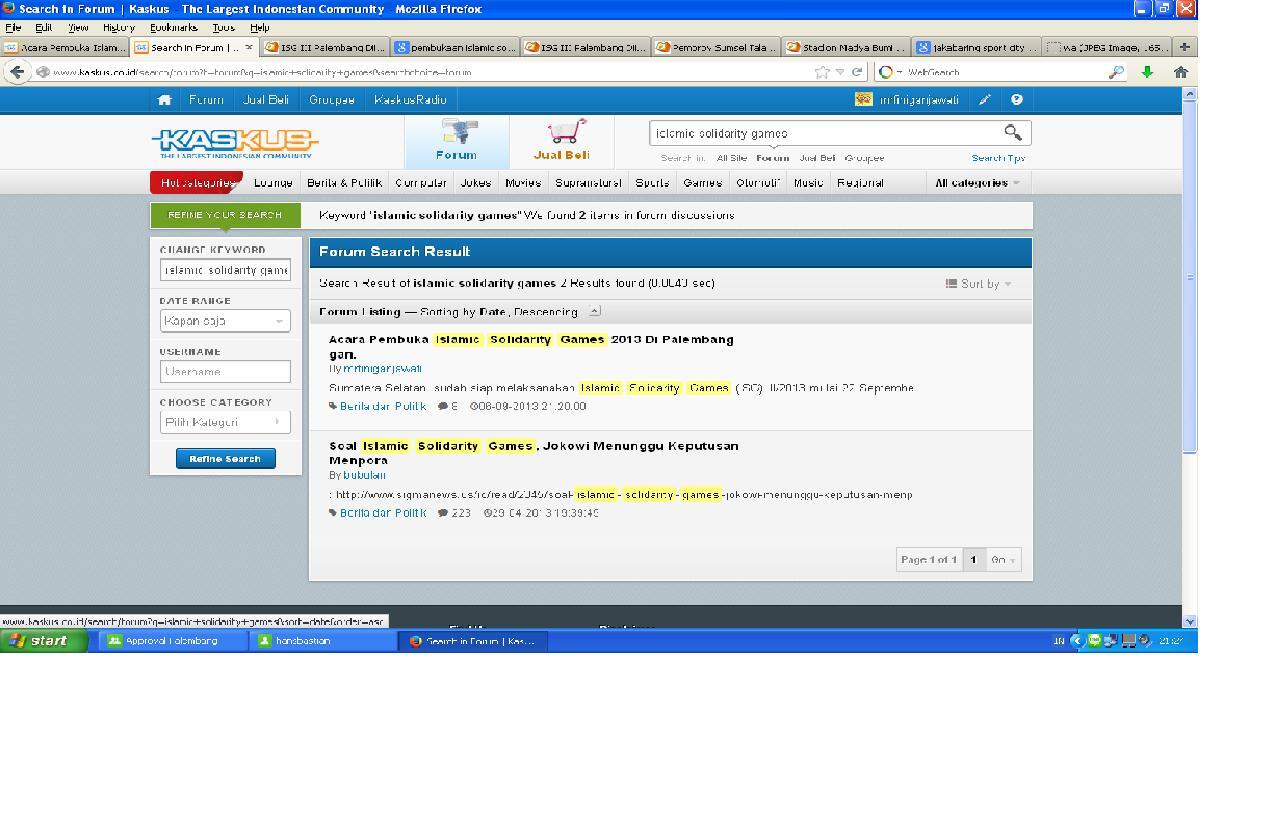Select the Jual Beli cart icon

[x=562, y=140]
